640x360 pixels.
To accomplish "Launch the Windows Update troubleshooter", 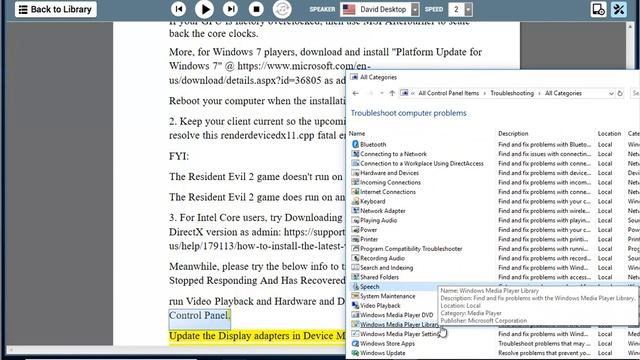I will coord(378,353).
